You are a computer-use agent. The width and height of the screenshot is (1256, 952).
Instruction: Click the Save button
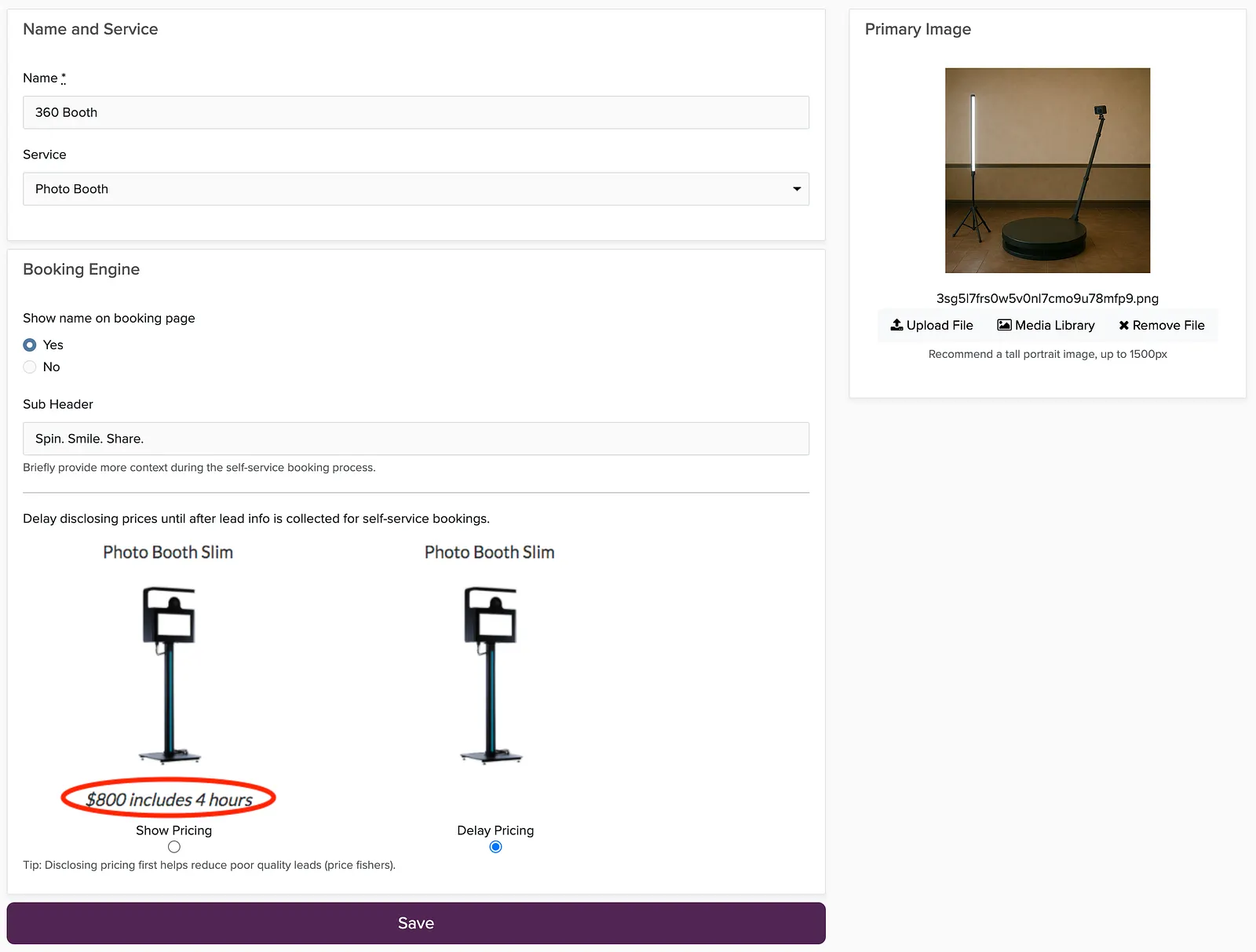(x=416, y=923)
